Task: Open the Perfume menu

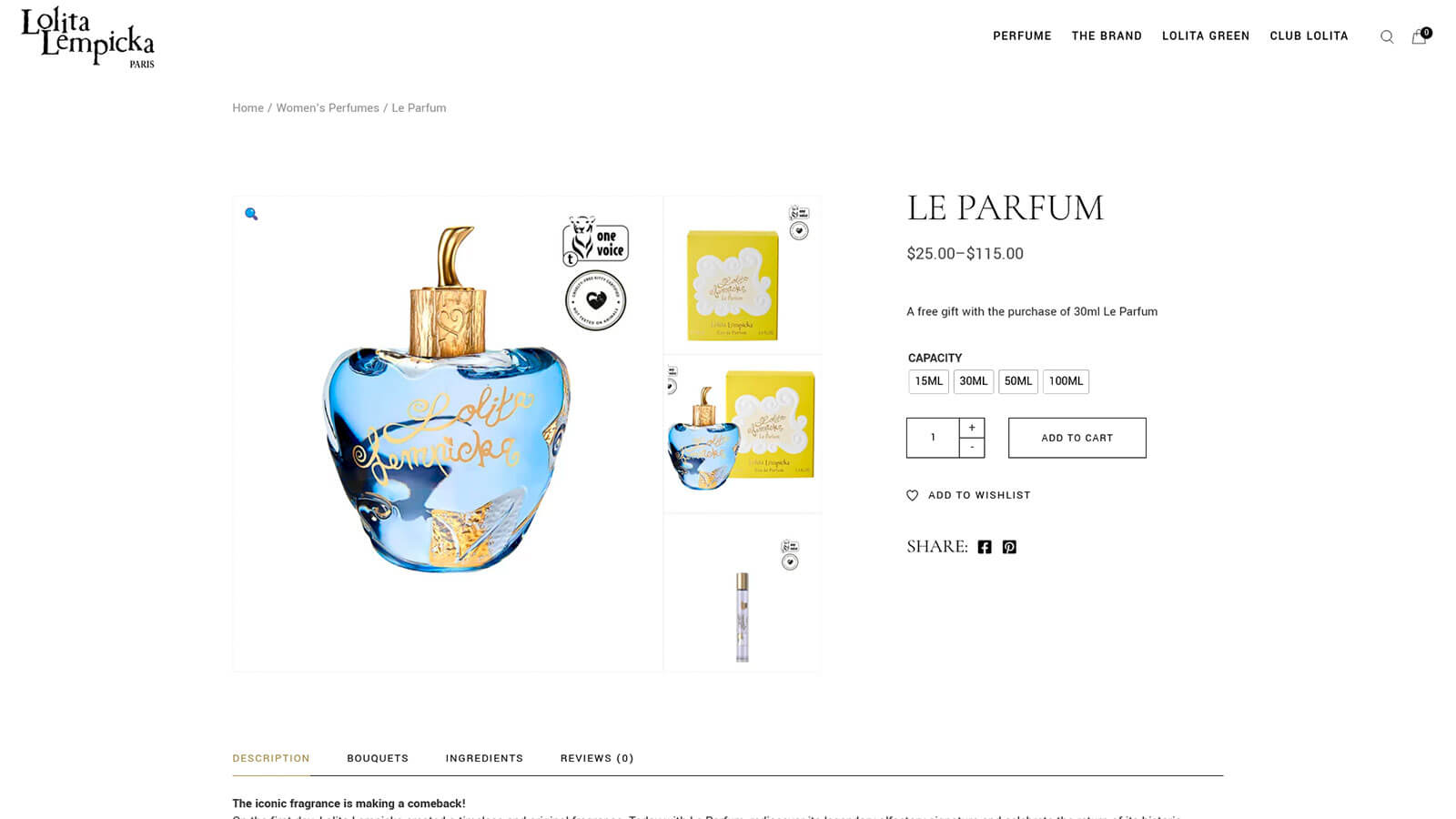Action: (x=1022, y=36)
